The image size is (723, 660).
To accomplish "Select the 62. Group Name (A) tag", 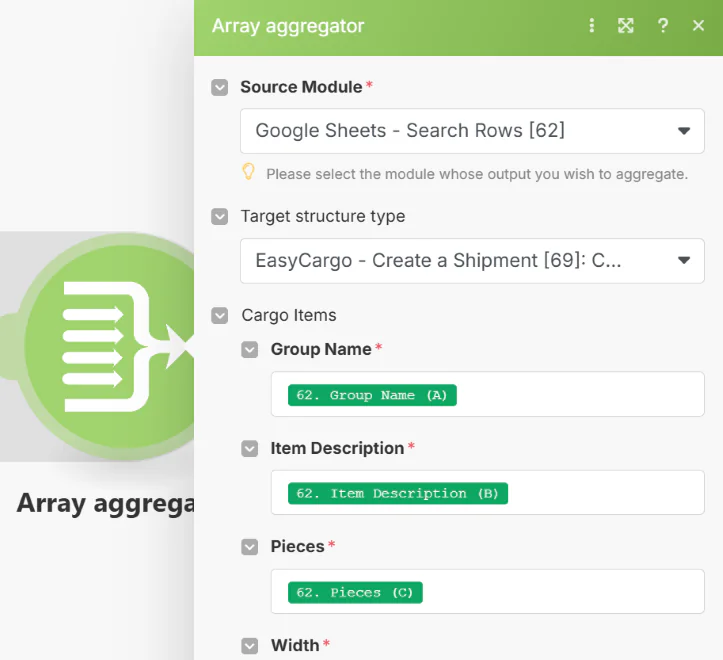I will coord(372,395).
